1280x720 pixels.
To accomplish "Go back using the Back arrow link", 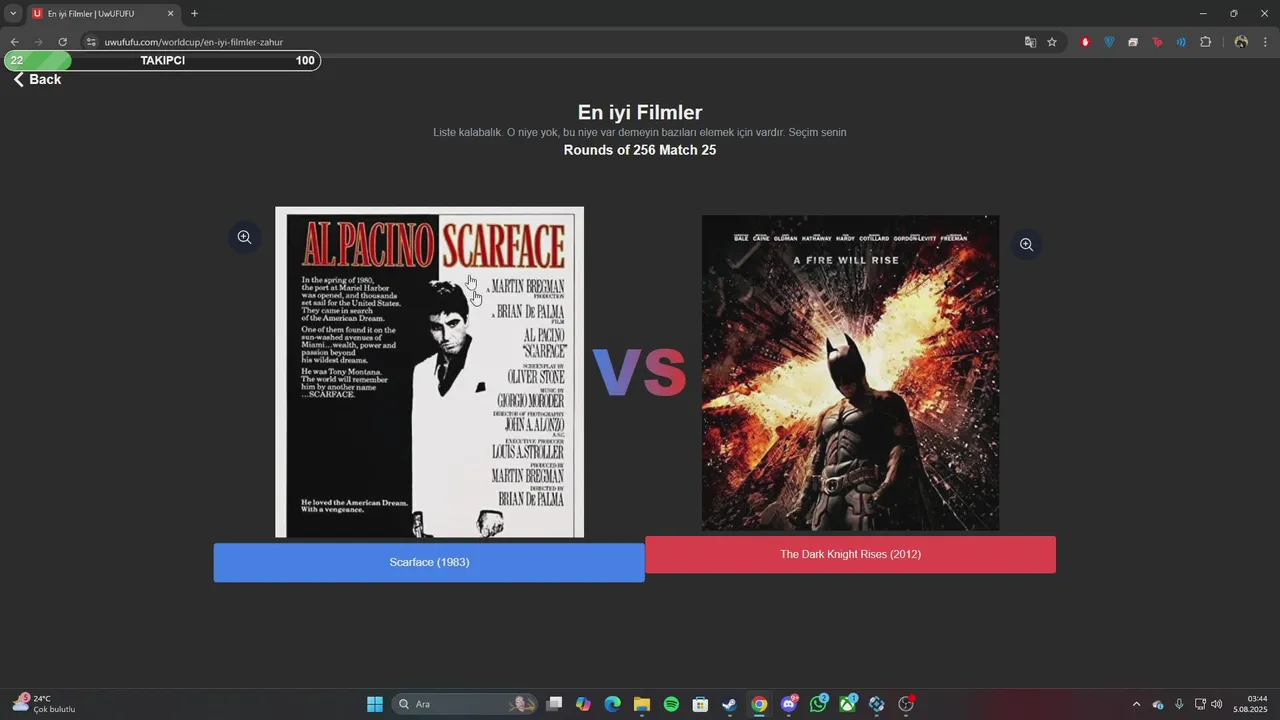I will point(37,80).
